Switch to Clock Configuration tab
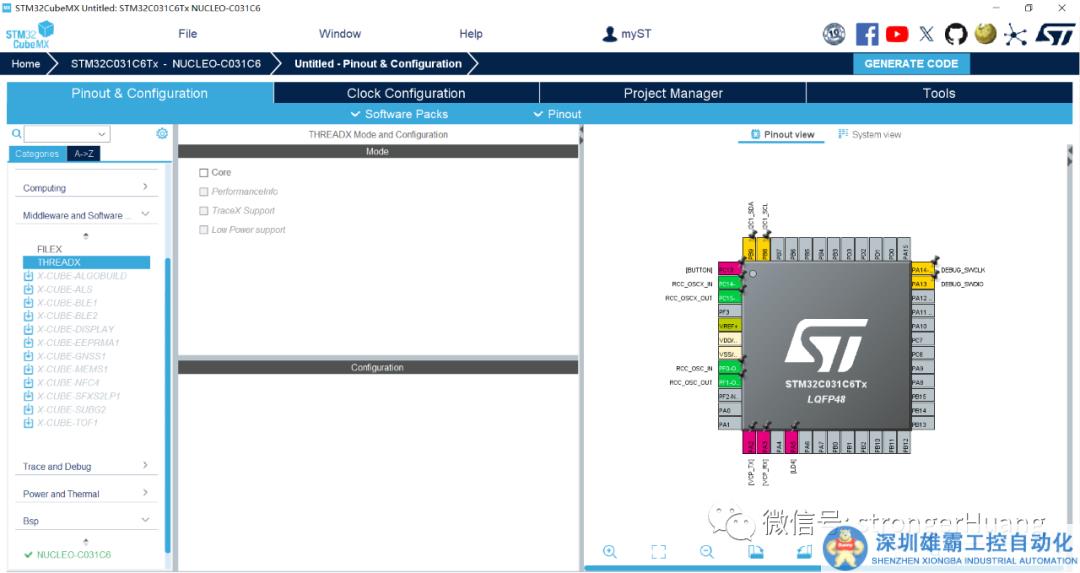Screen dimensions: 1080x573 click(406, 93)
